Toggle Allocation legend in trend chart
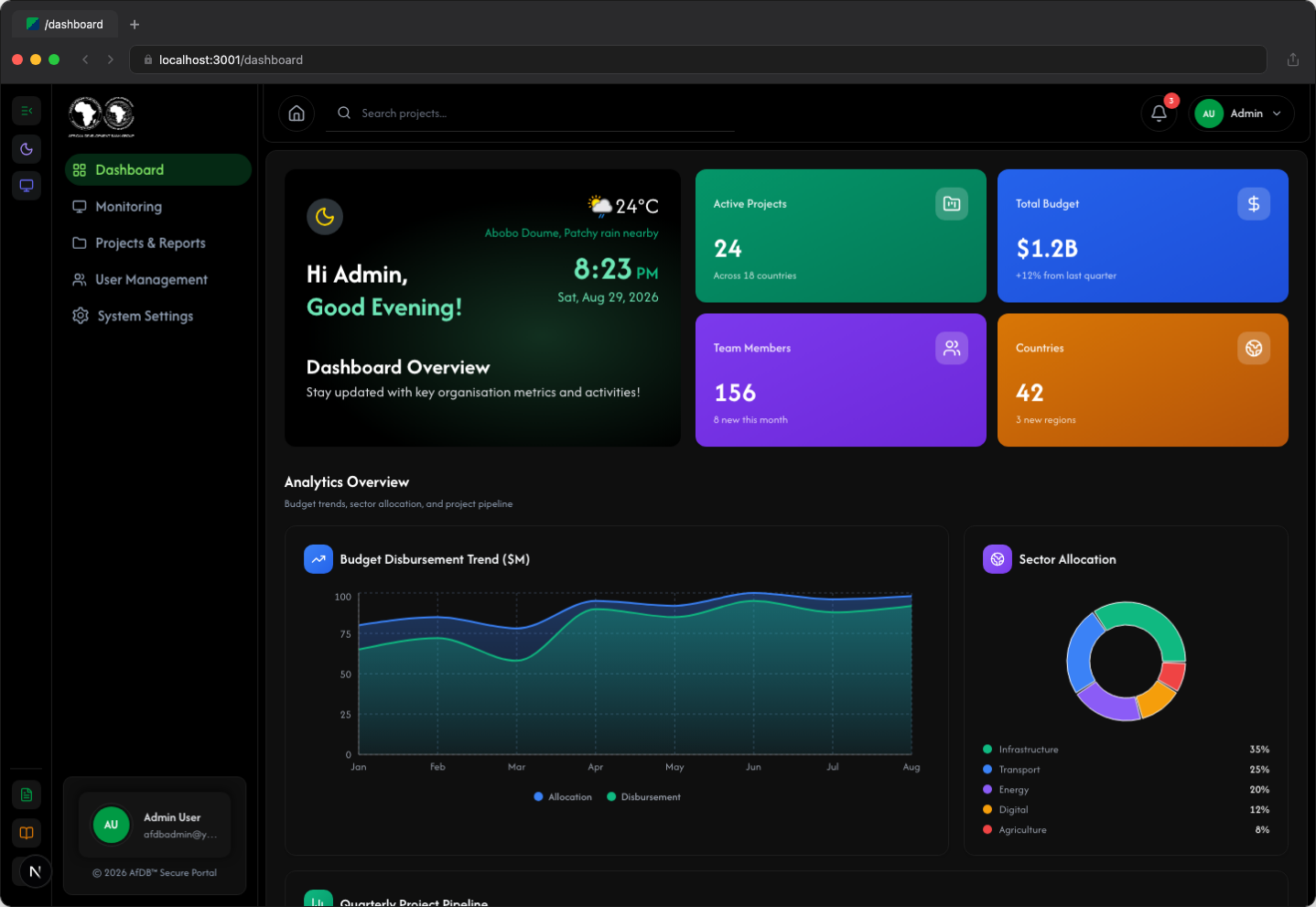The width and height of the screenshot is (1316, 907). pyautogui.click(x=563, y=797)
